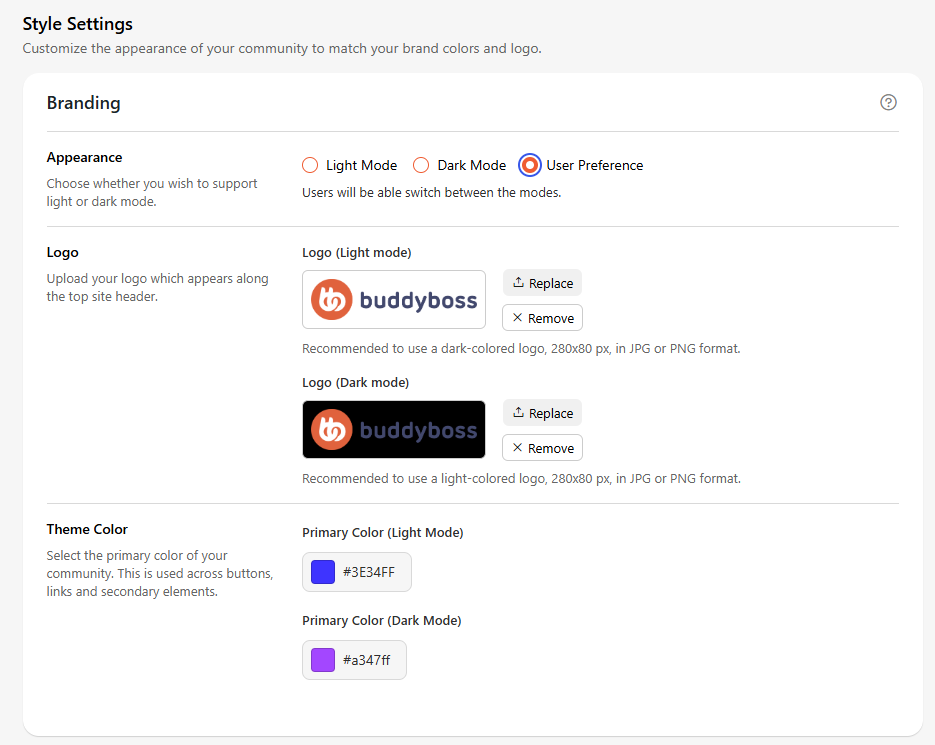Click the dark mode logo preview thumbnail
This screenshot has width=935, height=745.
(394, 429)
